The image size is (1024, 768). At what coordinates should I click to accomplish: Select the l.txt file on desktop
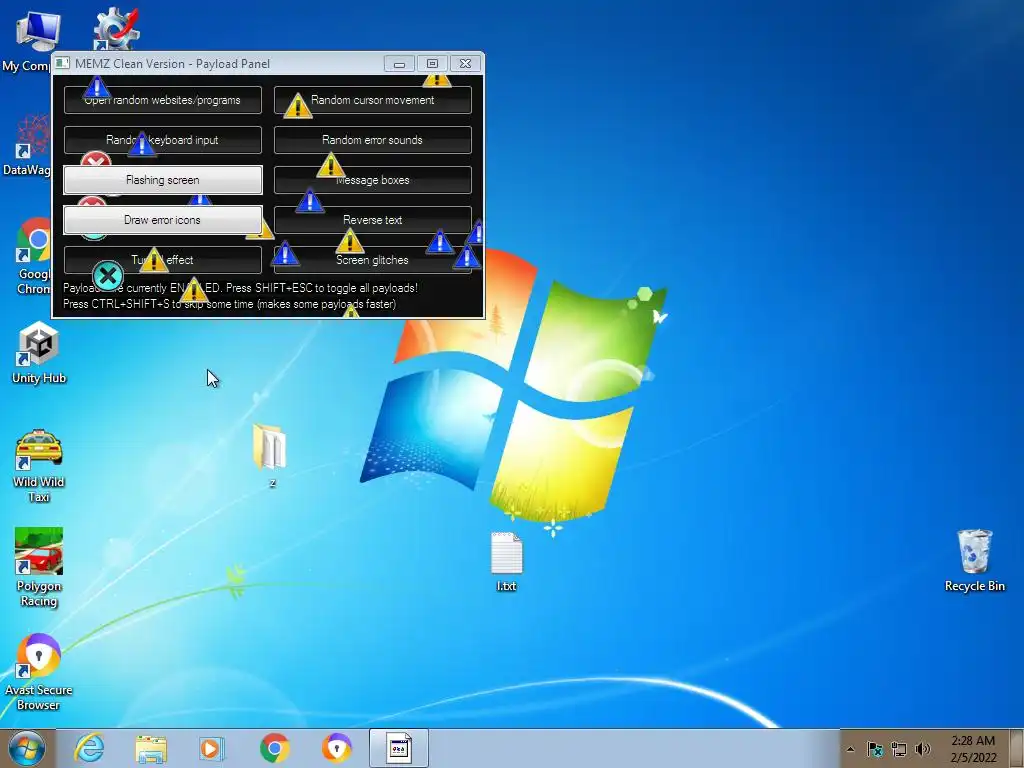506,562
